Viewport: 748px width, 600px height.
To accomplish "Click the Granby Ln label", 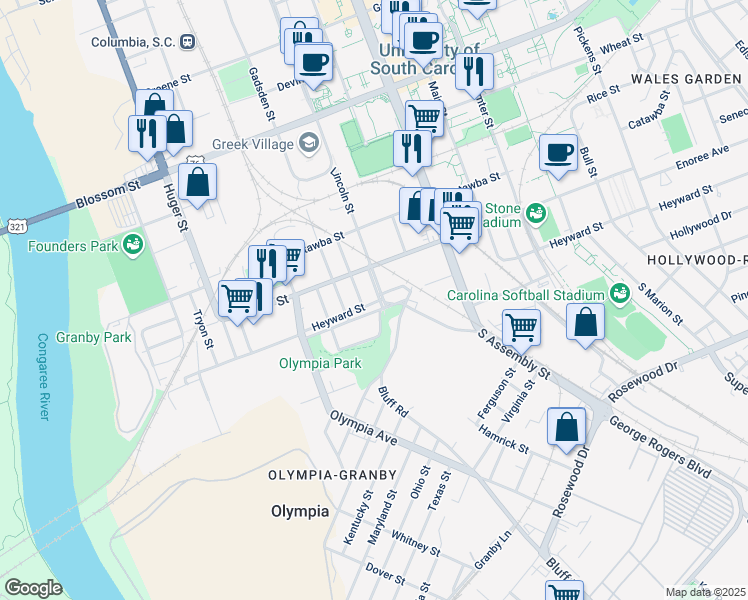I will point(493,550).
